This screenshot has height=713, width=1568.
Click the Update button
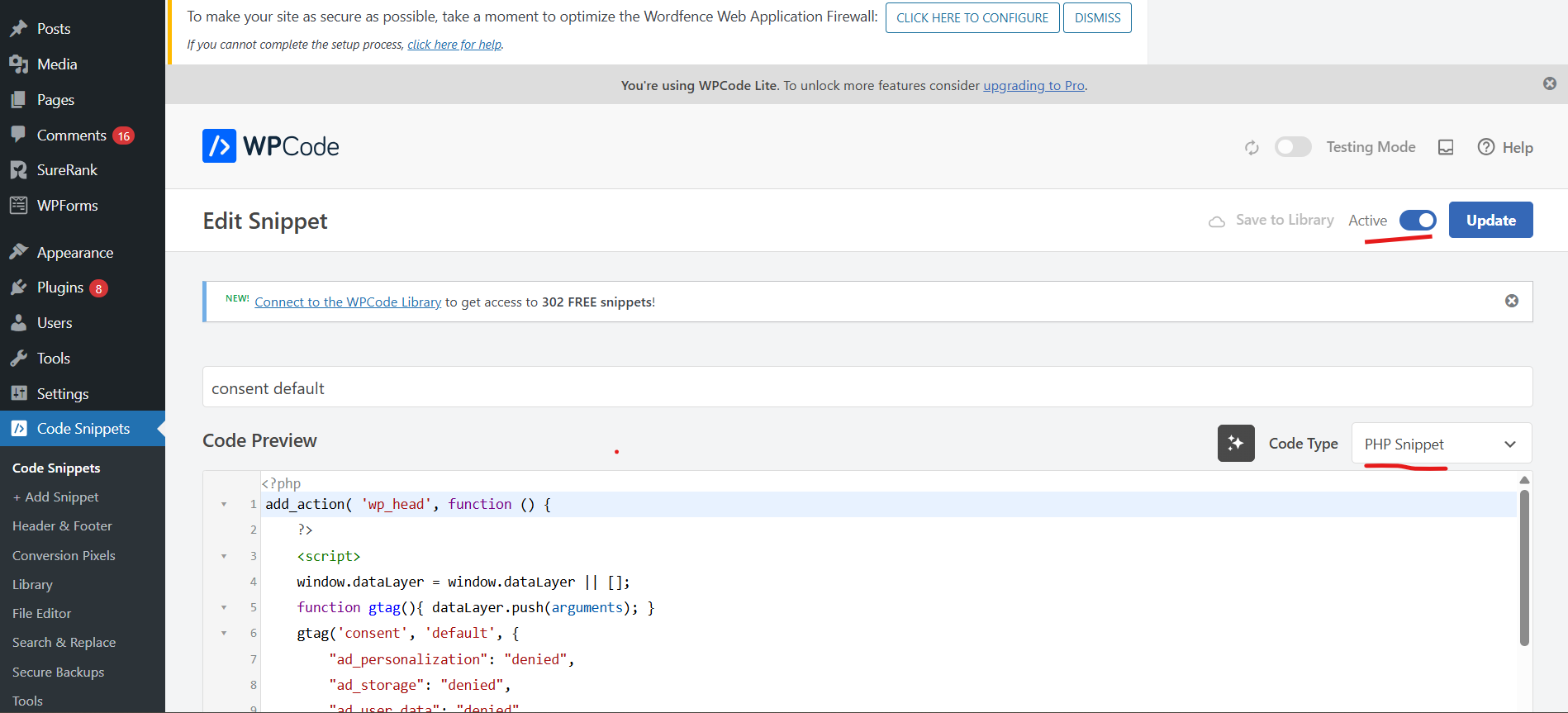point(1490,220)
